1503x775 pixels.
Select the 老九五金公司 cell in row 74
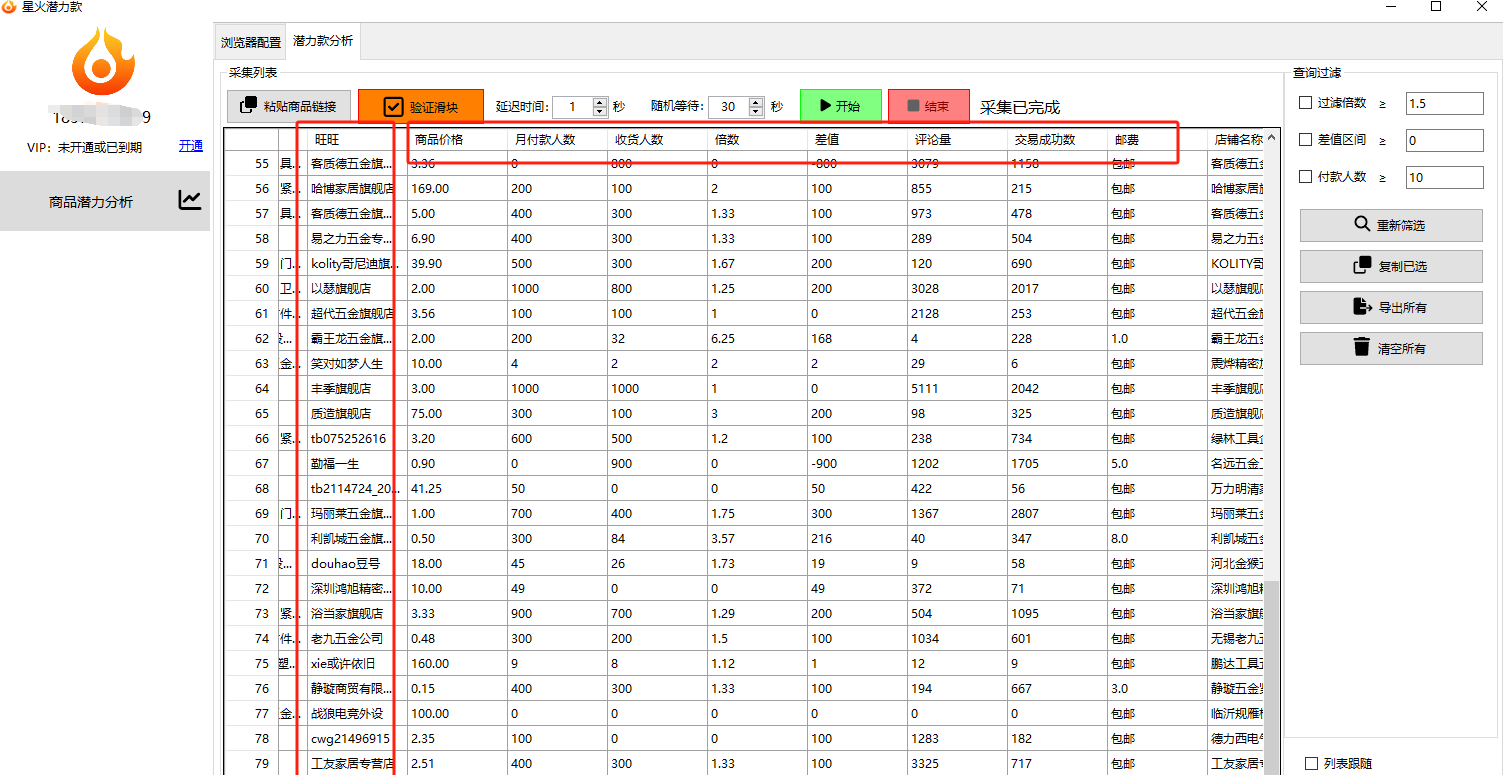pos(357,638)
